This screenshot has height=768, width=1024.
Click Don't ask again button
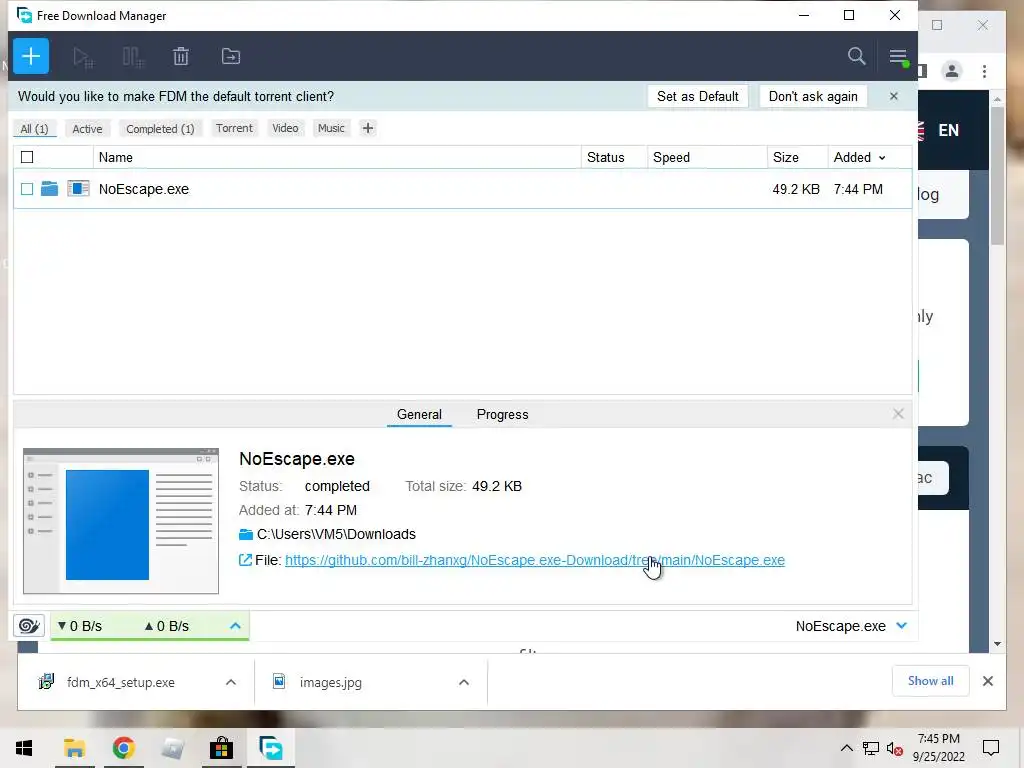click(813, 96)
